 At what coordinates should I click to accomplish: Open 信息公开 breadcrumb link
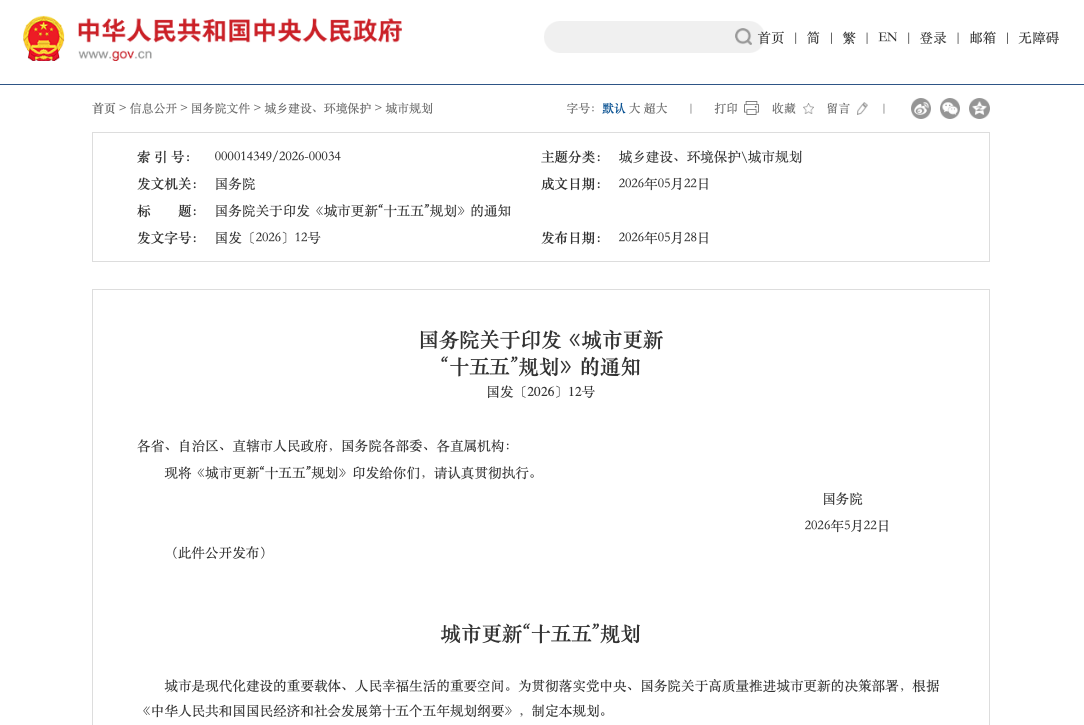[153, 109]
